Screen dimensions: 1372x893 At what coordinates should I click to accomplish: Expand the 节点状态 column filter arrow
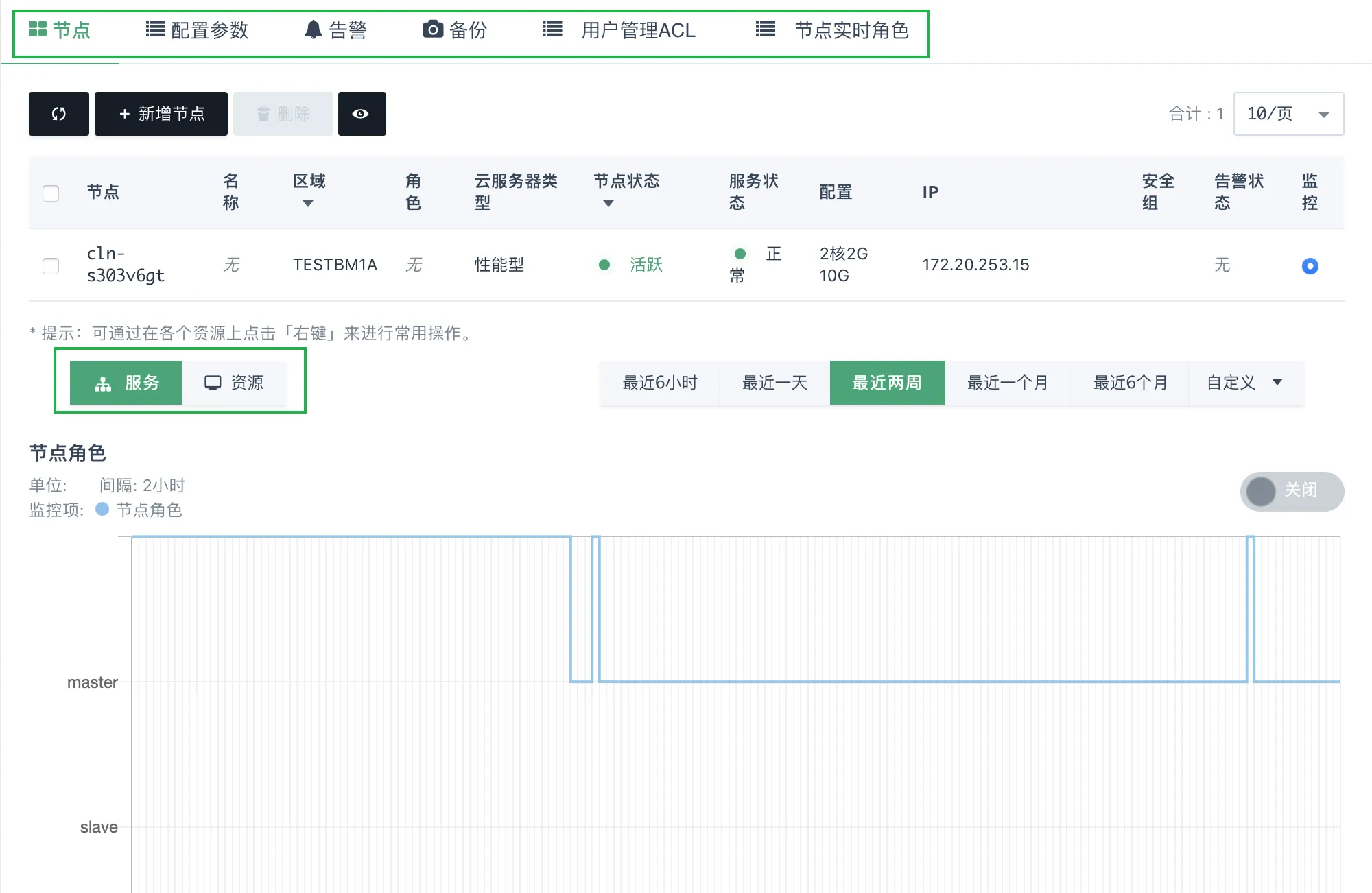(x=608, y=204)
